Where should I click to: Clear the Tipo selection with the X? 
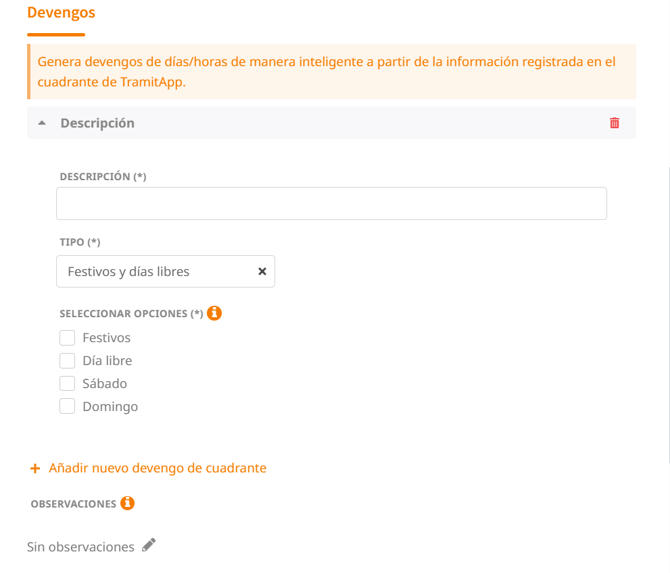tap(262, 271)
